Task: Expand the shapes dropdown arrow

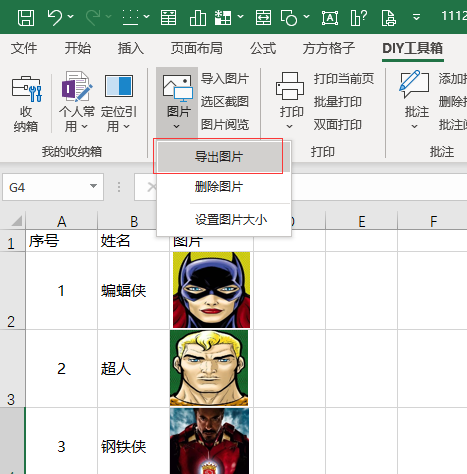Action: pos(306,16)
